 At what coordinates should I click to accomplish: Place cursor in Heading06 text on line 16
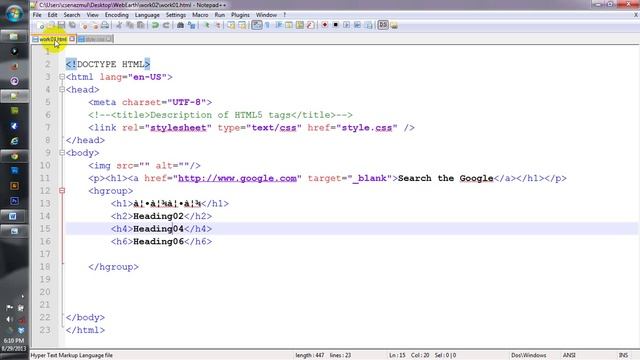pos(158,242)
